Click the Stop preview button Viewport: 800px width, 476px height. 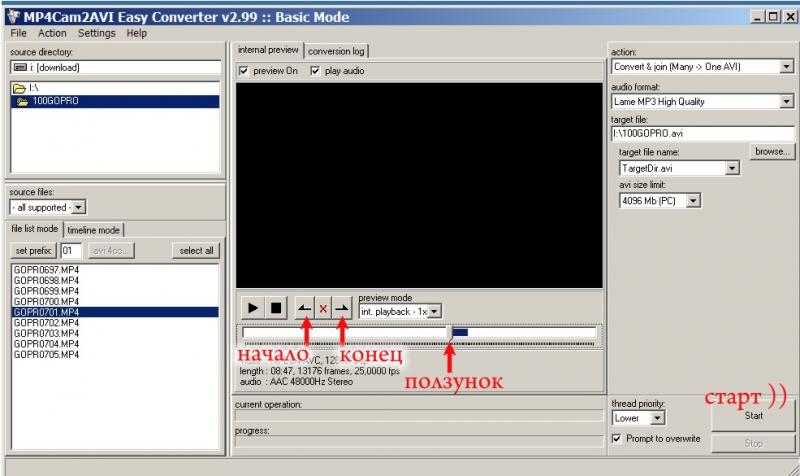point(276,308)
